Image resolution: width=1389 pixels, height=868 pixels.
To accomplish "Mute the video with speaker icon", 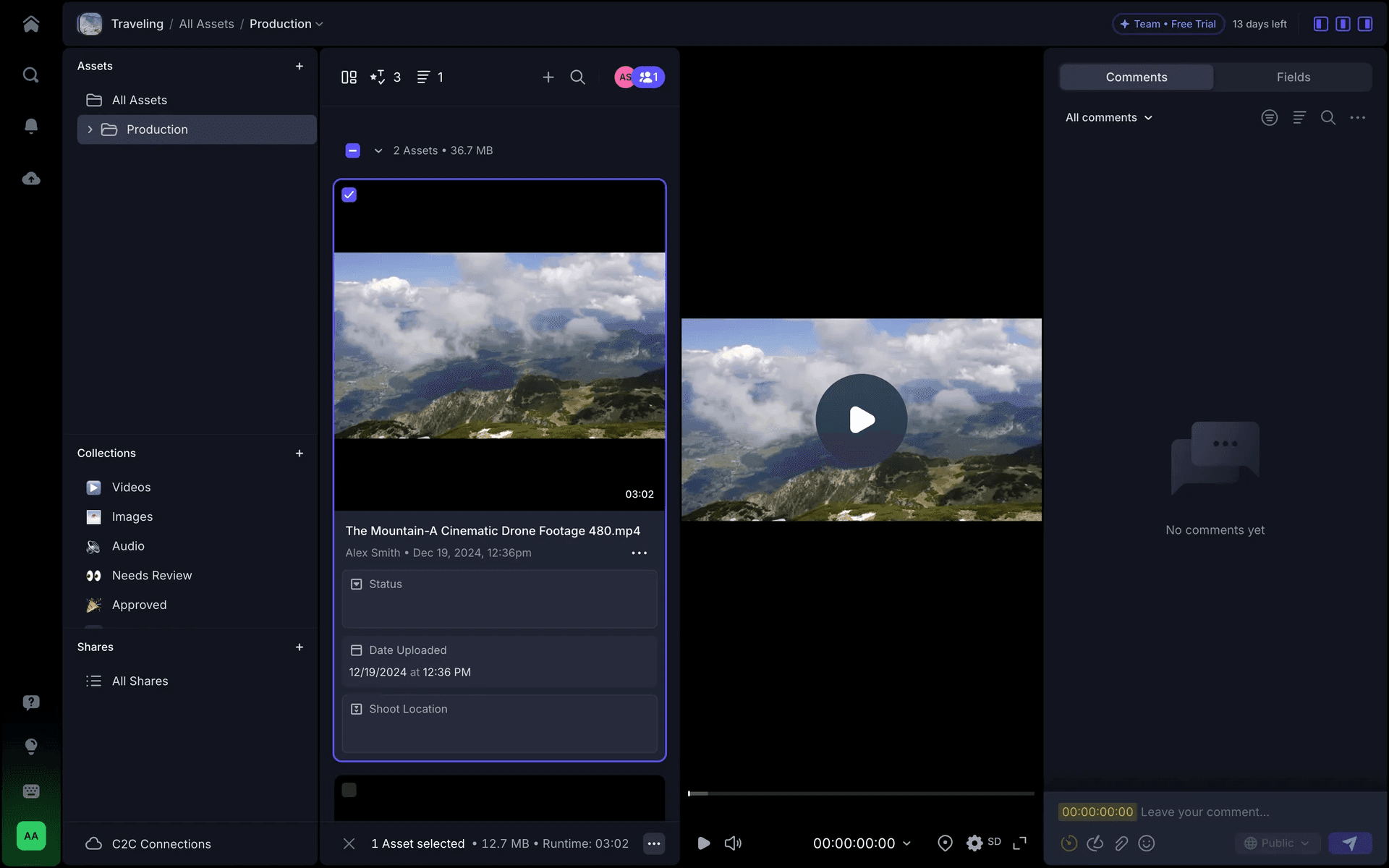I will [733, 843].
